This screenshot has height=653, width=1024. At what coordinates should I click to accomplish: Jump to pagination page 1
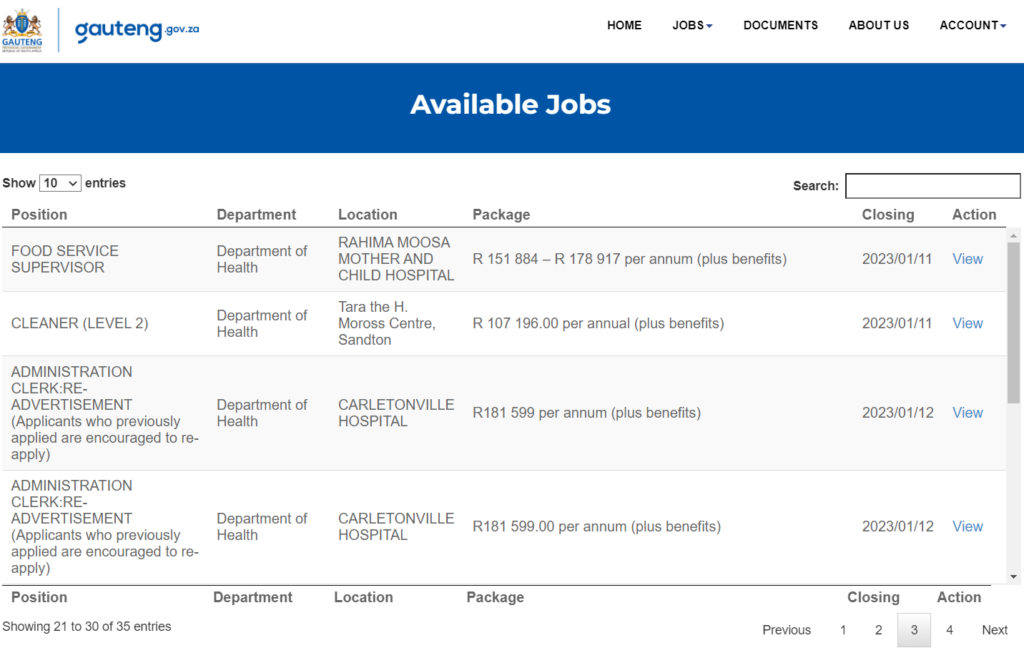coord(843,630)
